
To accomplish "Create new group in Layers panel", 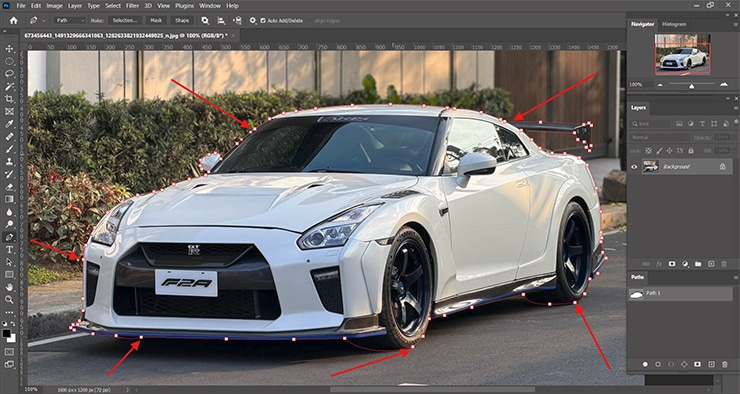I will (698, 264).
